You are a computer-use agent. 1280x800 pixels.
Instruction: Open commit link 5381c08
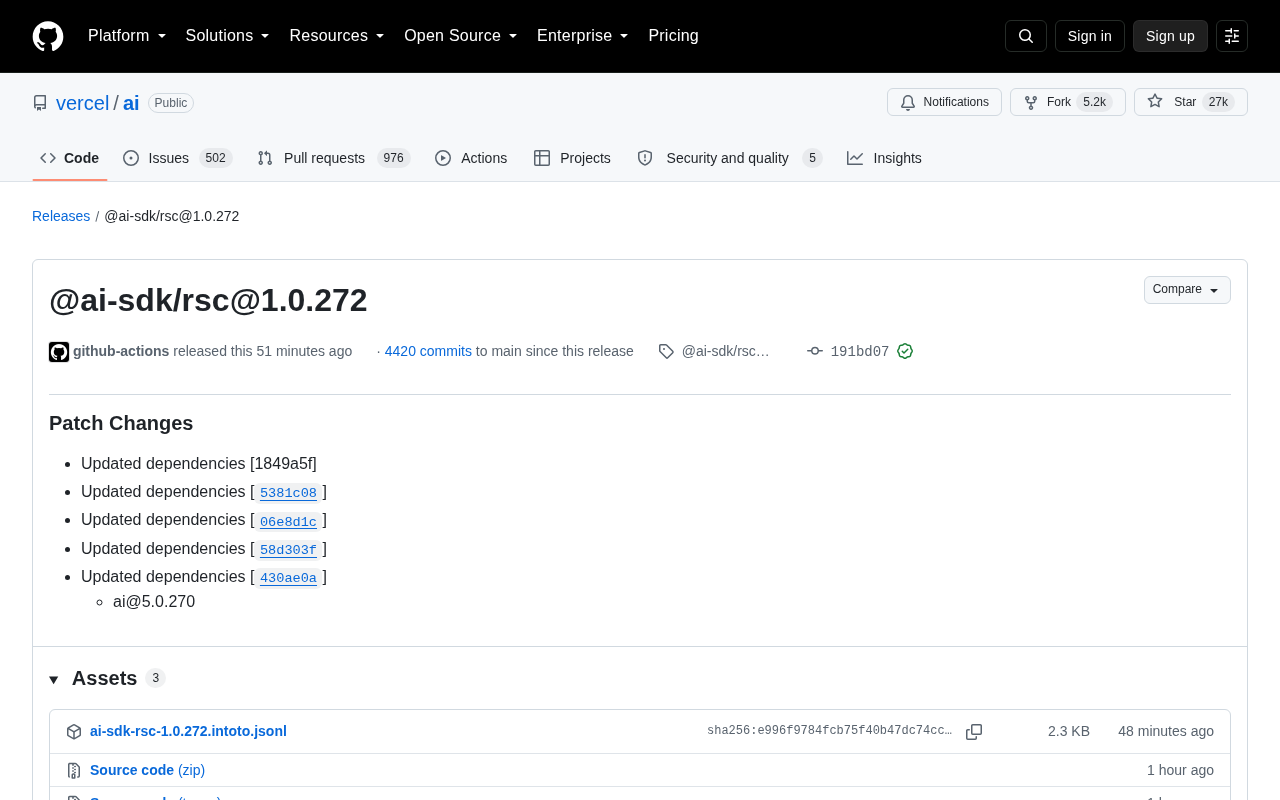click(x=288, y=493)
